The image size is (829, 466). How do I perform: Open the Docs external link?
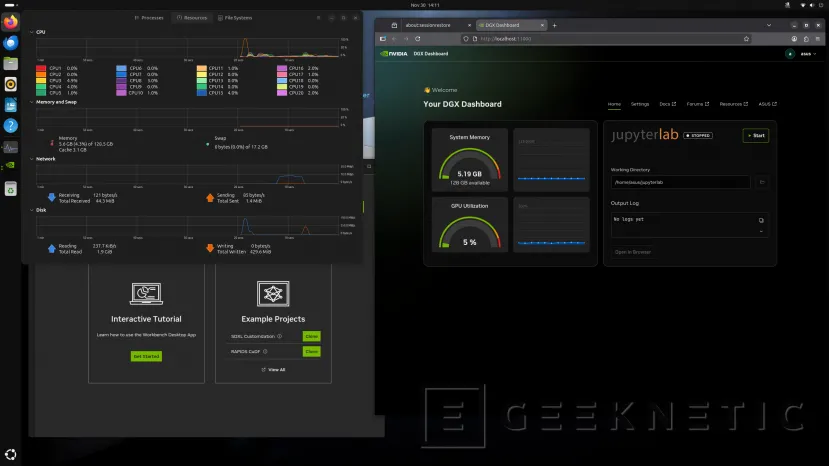coord(667,104)
